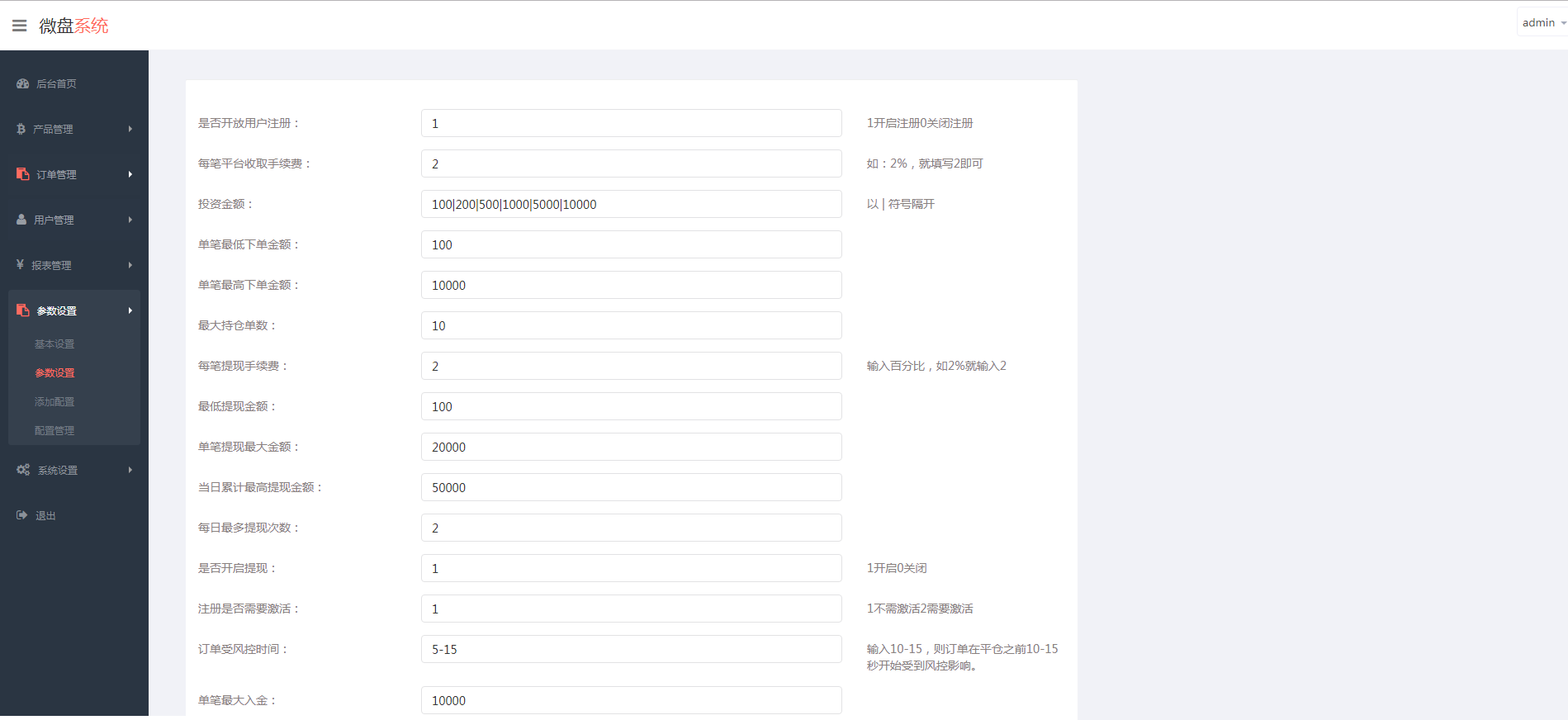Expand the 用户管理 submenu arrow

tap(130, 220)
